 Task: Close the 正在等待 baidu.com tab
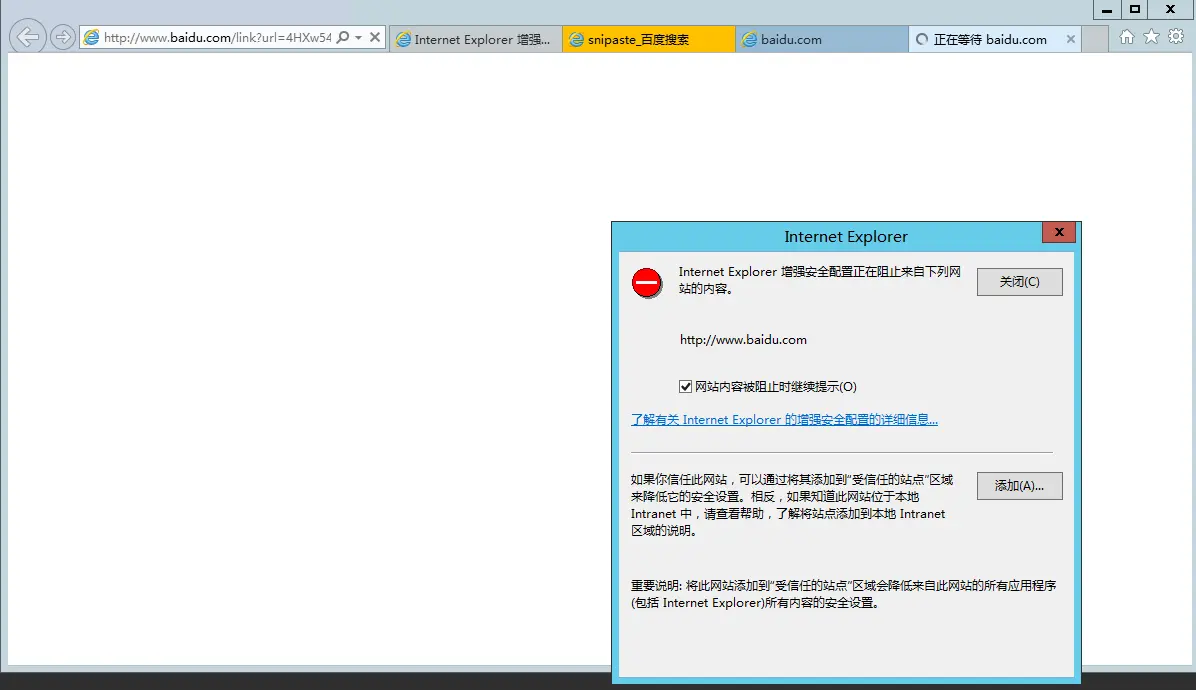pyautogui.click(x=1071, y=39)
